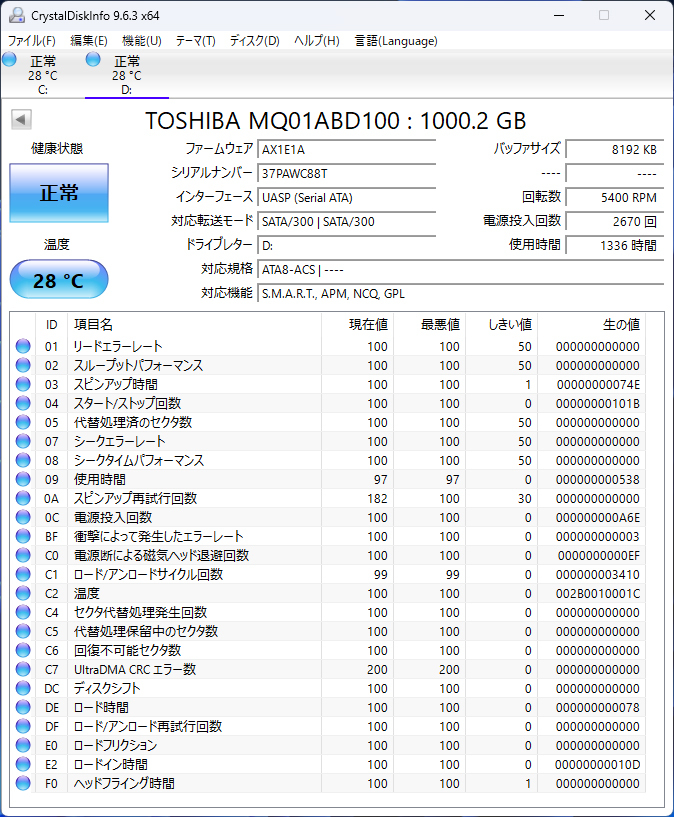The image size is (674, 817).
Task: Open the ディスク(D) menu
Action: click(x=255, y=41)
